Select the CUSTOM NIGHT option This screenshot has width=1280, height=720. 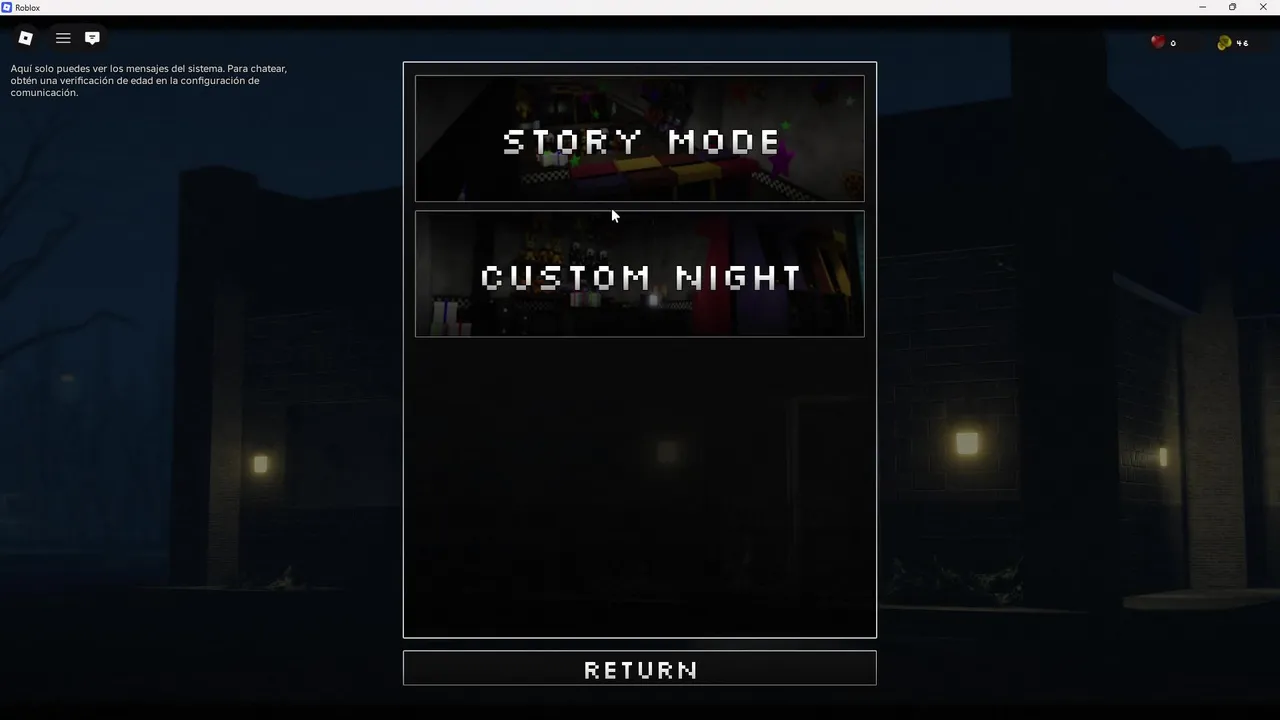[x=640, y=274]
